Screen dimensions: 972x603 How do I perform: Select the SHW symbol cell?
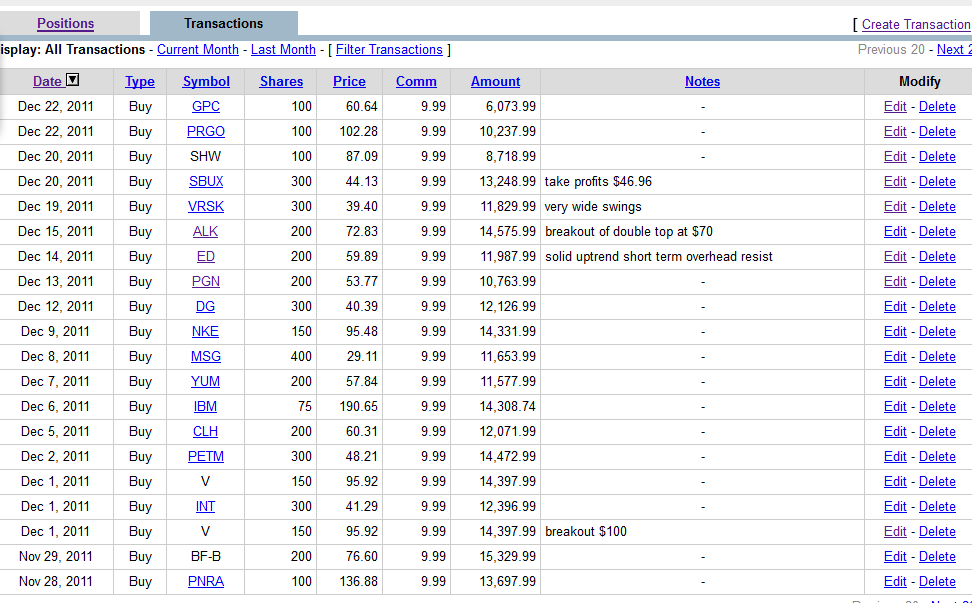pos(206,156)
